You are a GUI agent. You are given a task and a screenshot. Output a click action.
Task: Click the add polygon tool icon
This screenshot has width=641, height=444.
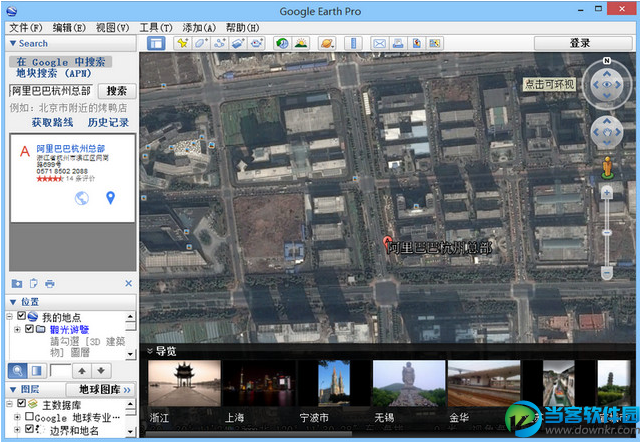(200, 43)
